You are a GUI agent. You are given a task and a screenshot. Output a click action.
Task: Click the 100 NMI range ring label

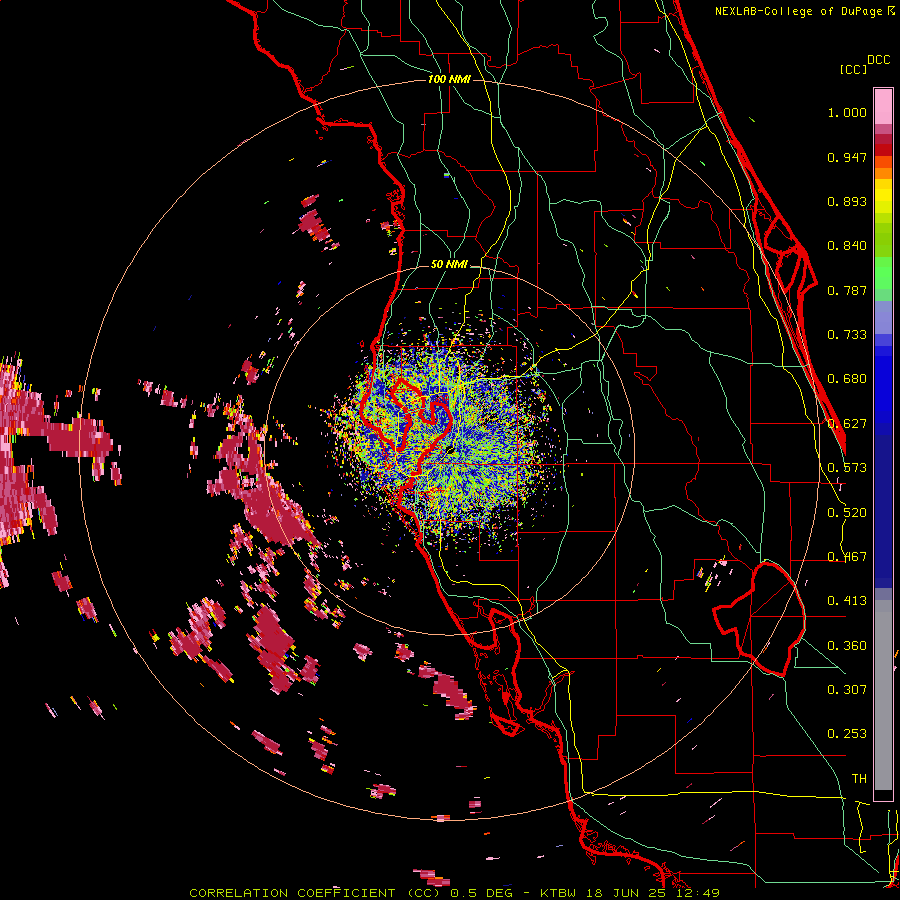pos(449,79)
